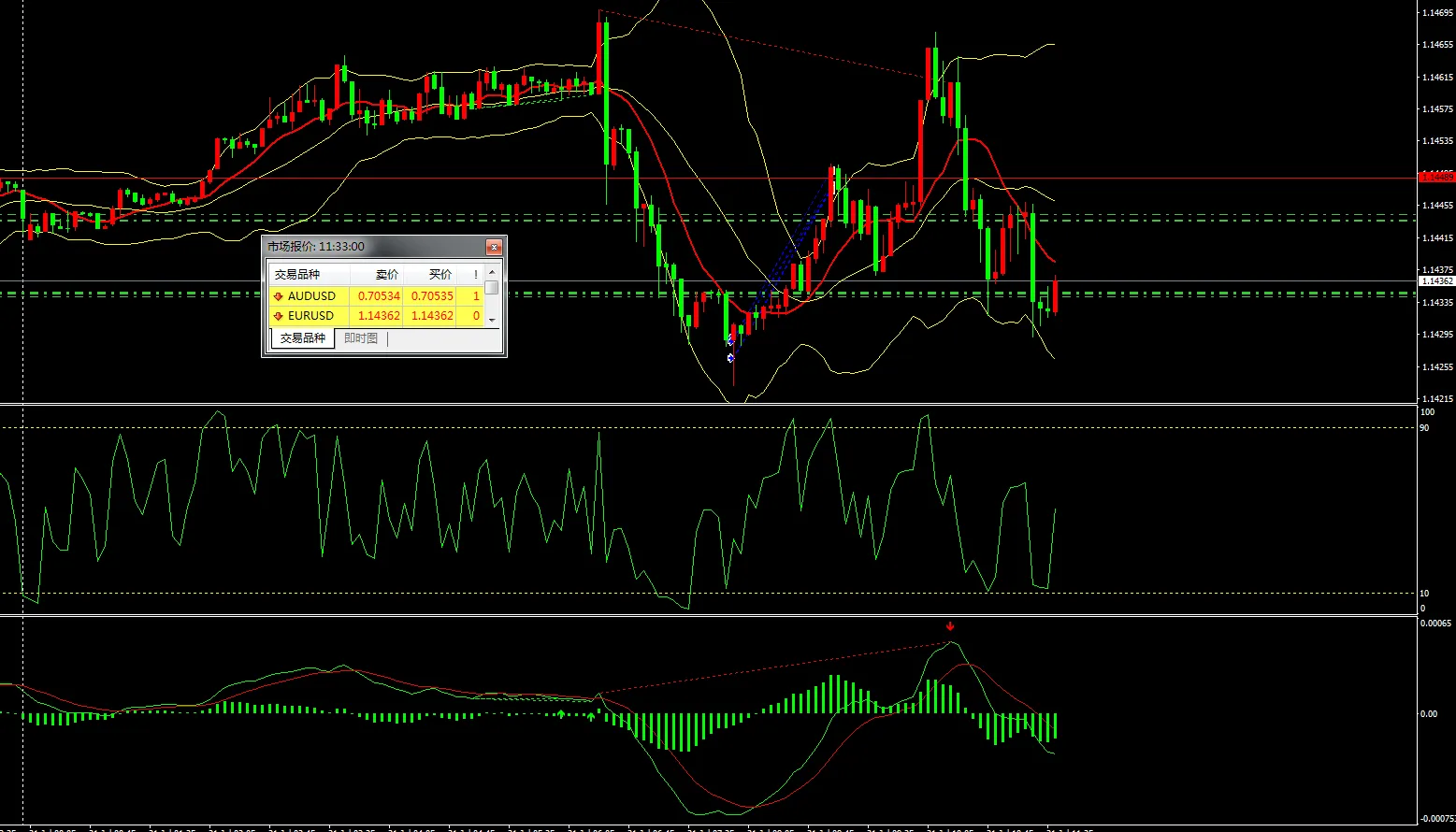Click the market watch scrollbar up arrow
The height and width of the screenshot is (832, 1456).
[492, 272]
